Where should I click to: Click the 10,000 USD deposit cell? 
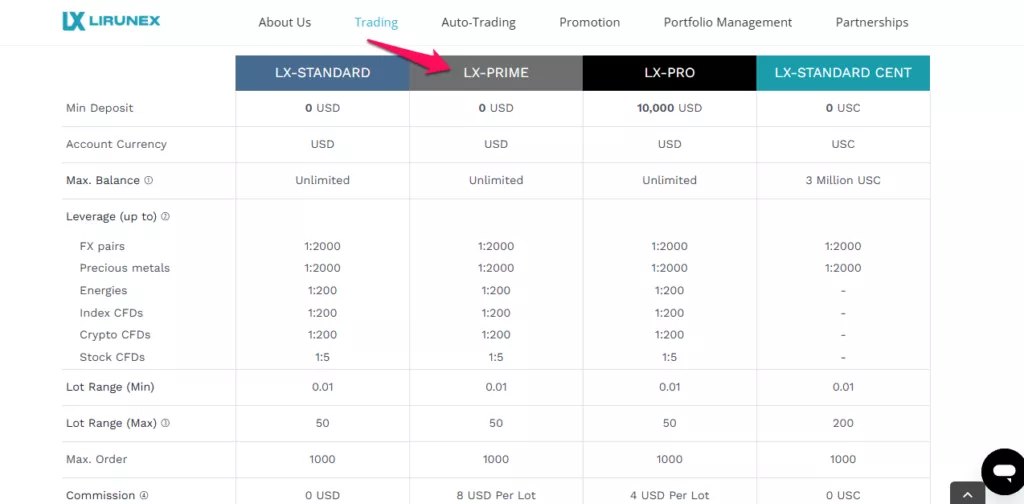[669, 108]
